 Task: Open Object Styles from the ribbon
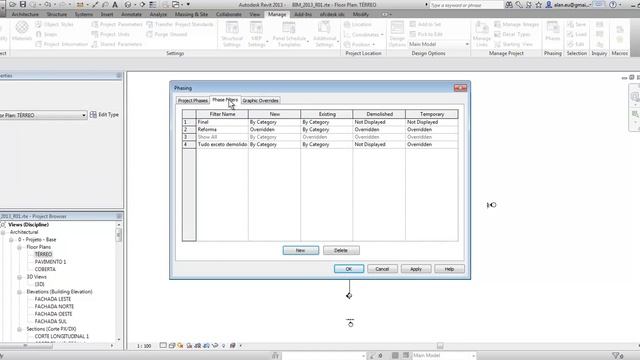[x=54, y=24]
